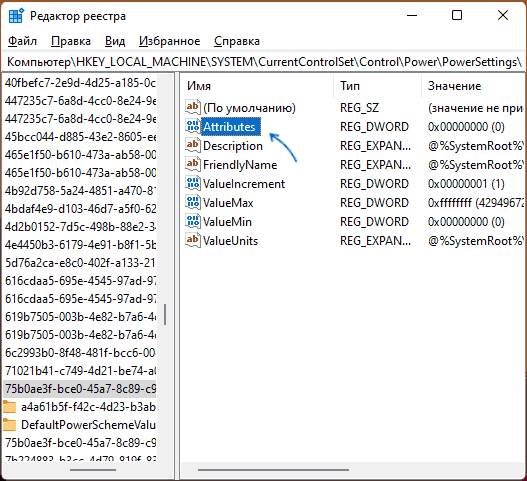Select the ValueUnits value name
This screenshot has height=481, width=527.
230,241
